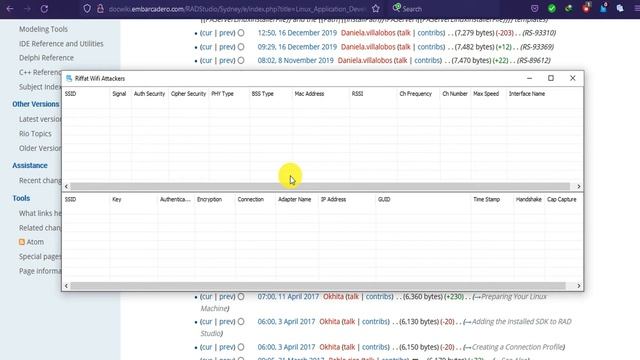The image size is (640, 360).
Task: Open the browser hamburger menu
Action: tap(637, 9)
